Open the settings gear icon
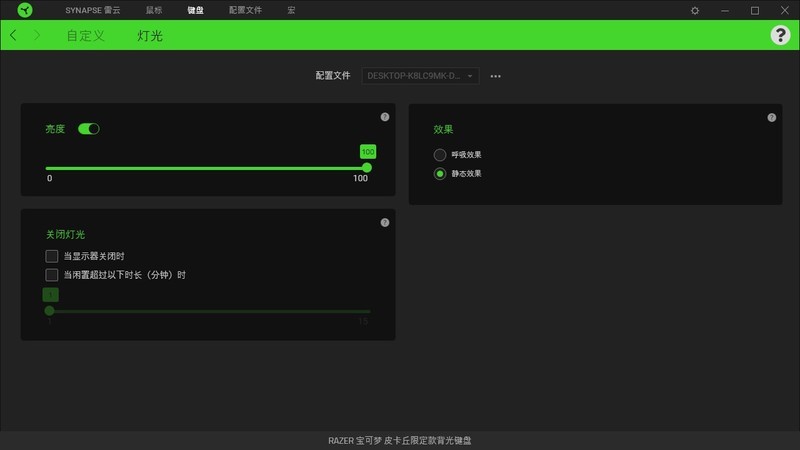This screenshot has height=450, width=800. tap(695, 10)
